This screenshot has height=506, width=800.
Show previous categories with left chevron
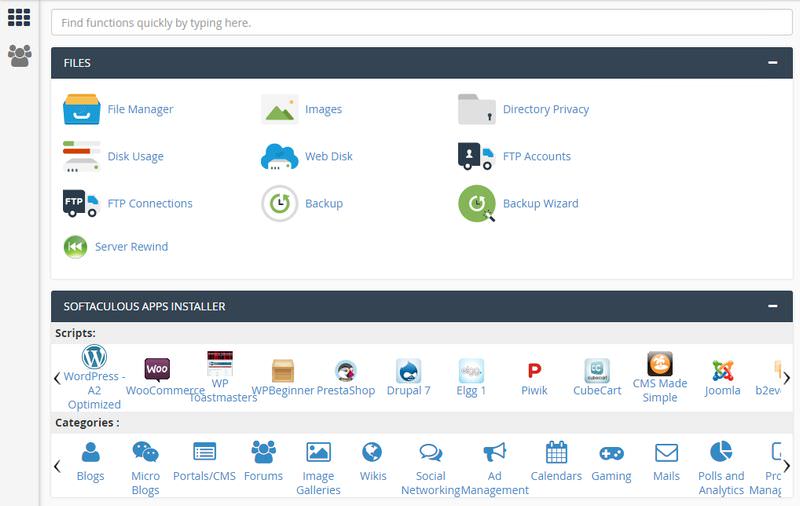pos(57,466)
